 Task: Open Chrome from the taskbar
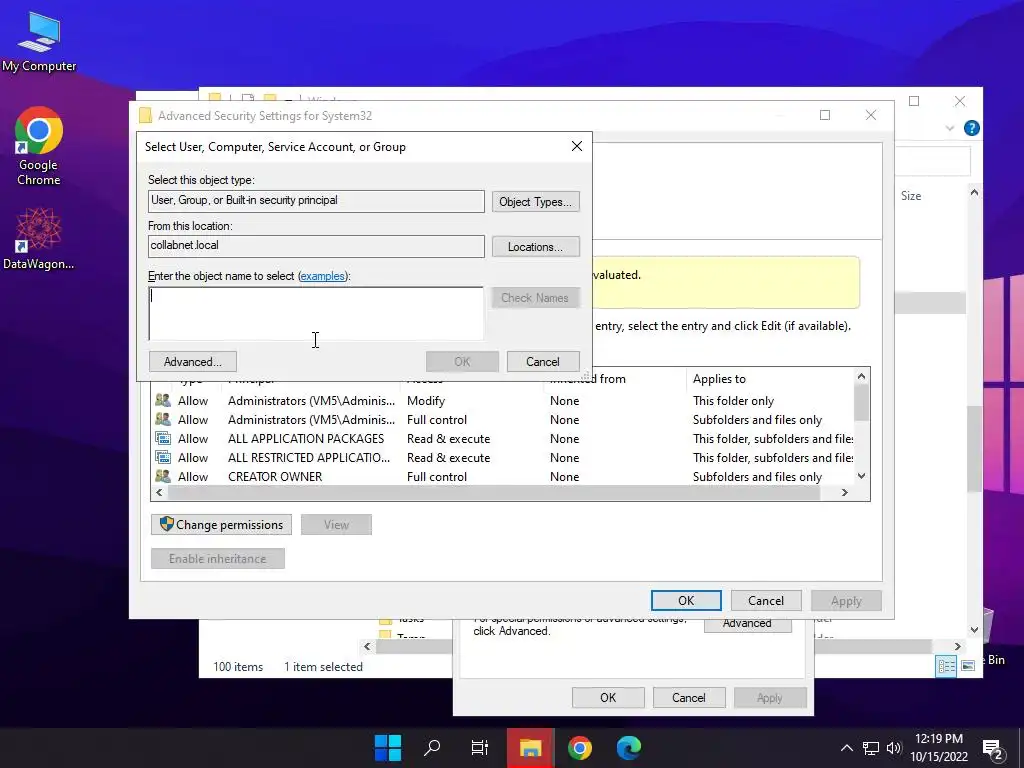tap(579, 748)
